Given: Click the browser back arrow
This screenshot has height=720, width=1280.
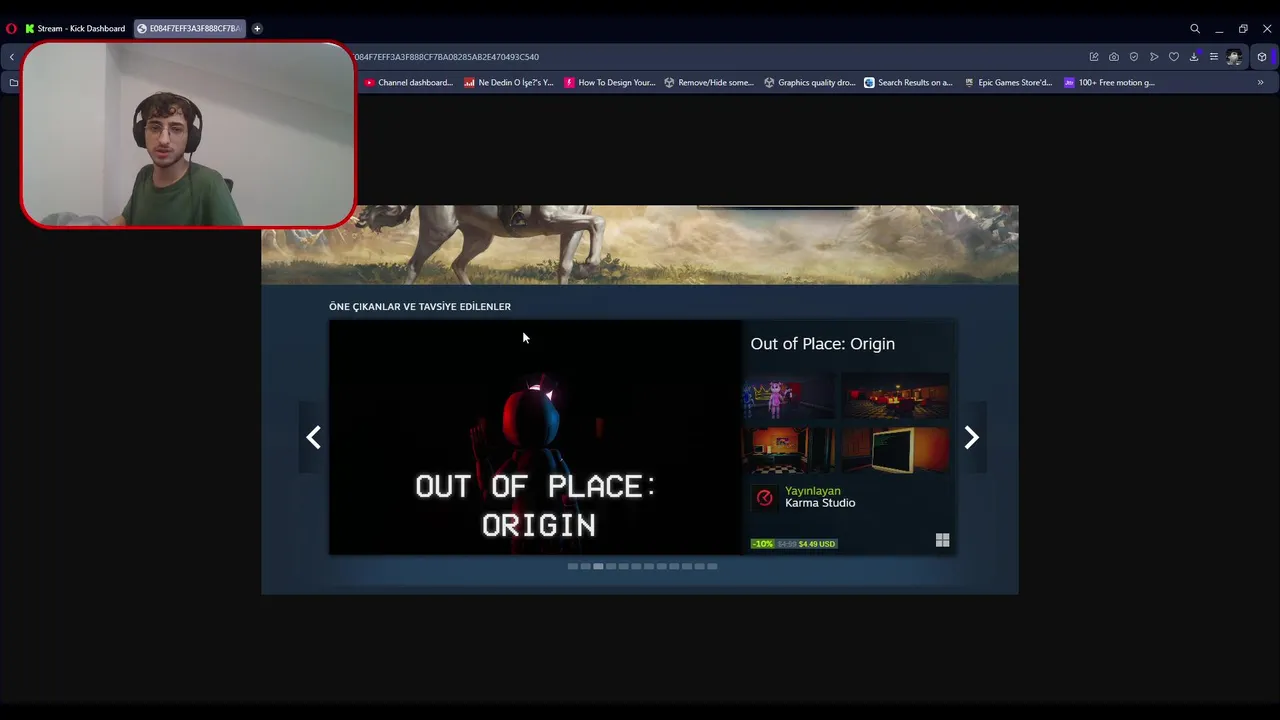Looking at the screenshot, I should pyautogui.click(x=12, y=57).
